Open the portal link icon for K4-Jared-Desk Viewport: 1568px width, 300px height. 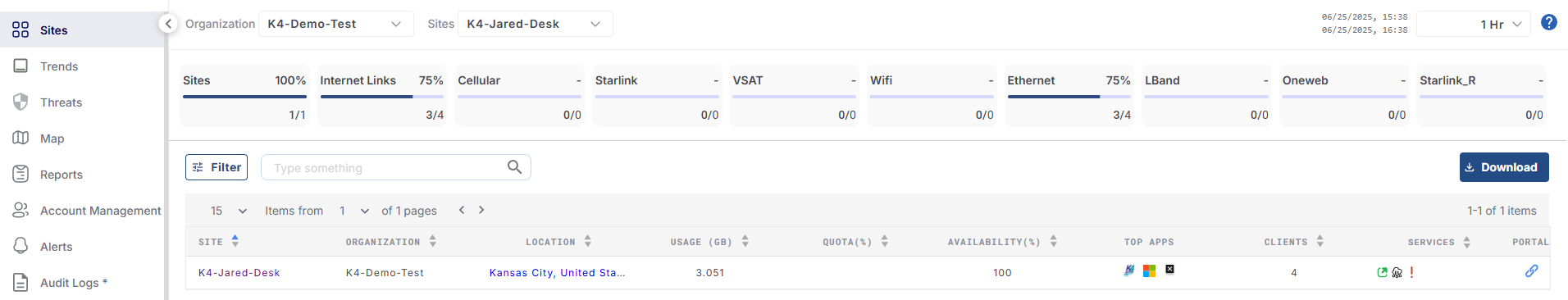1531,271
